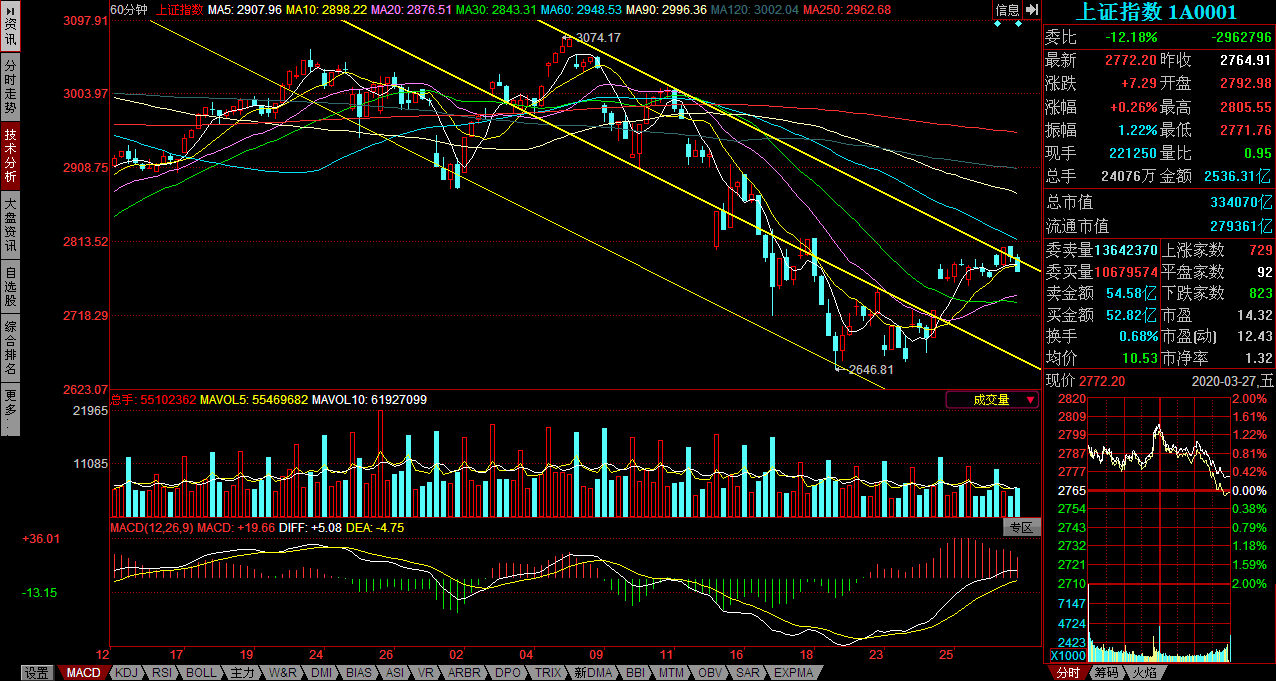
Task: Open the 新DMA indicator tab
Action: pos(591,673)
